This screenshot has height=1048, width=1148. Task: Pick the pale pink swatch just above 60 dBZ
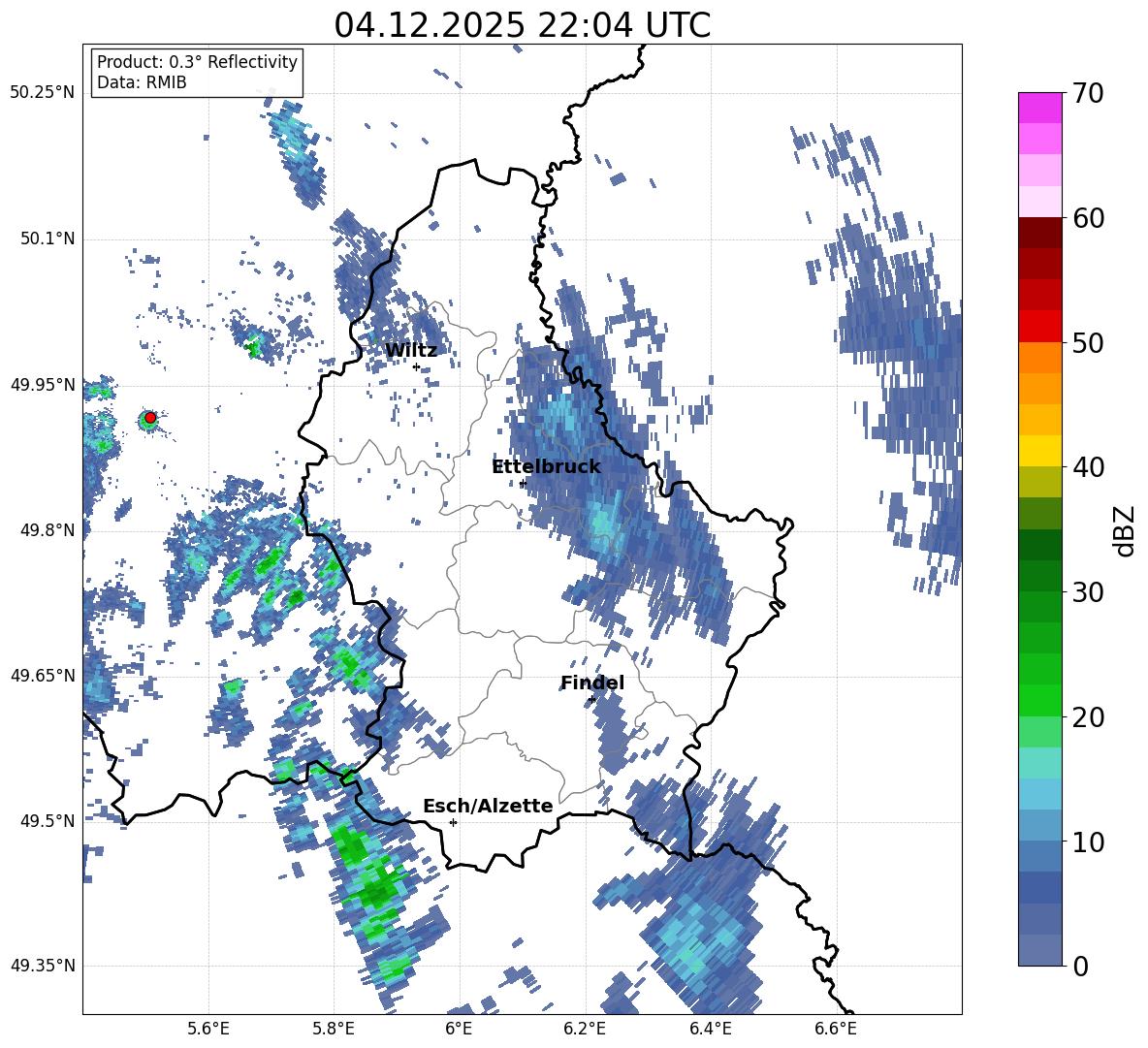pyautogui.click(x=1039, y=202)
